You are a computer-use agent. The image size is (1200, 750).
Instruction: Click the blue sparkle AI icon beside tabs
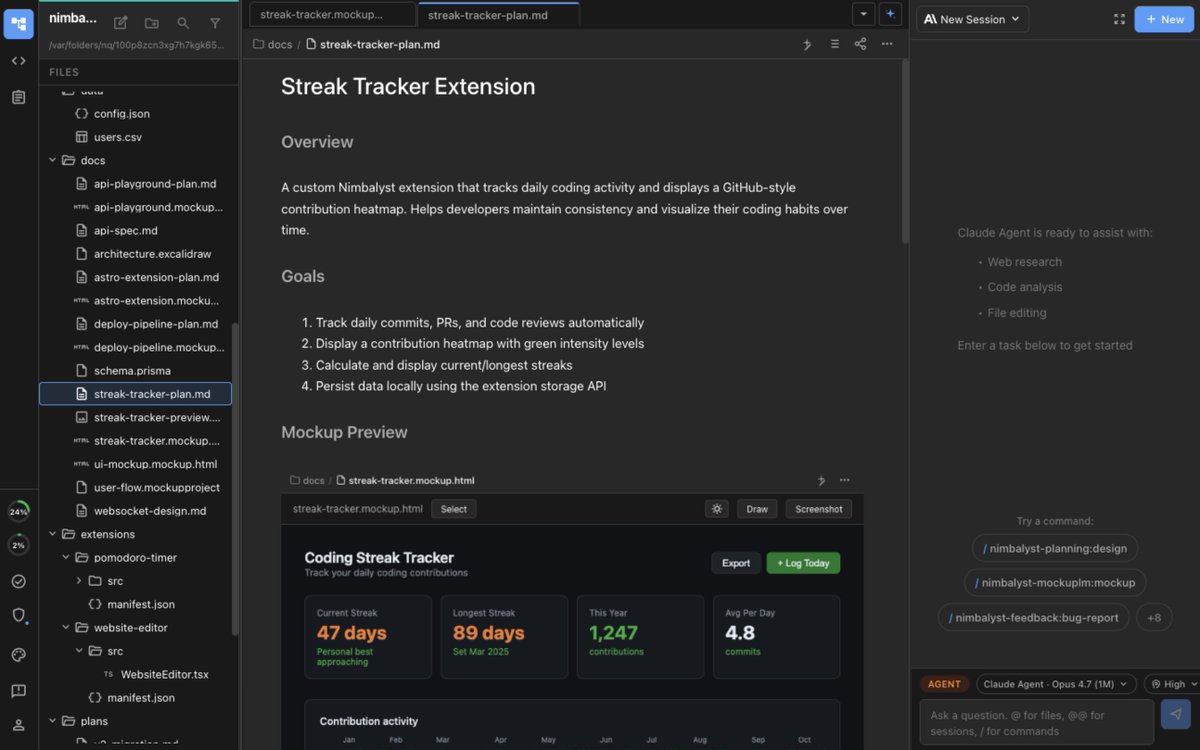890,14
